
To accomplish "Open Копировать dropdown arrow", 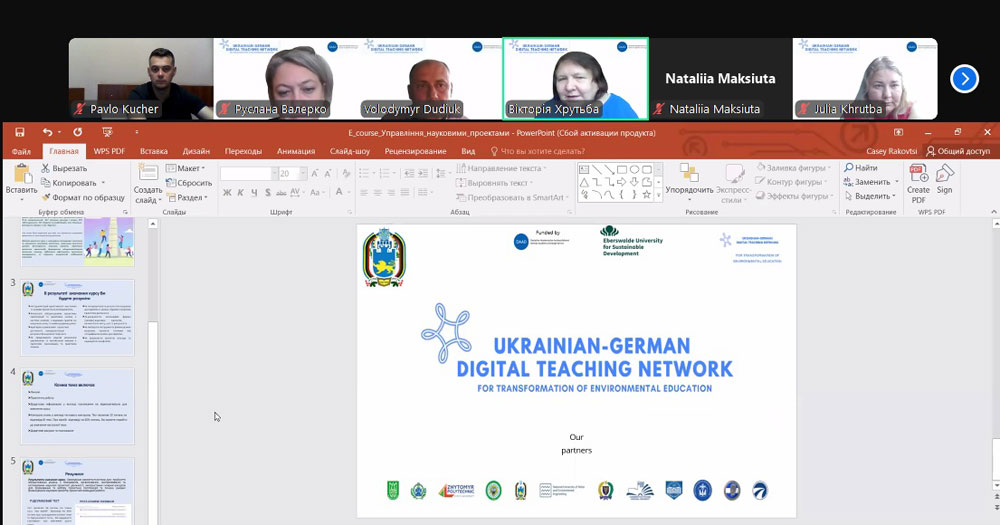I will pyautogui.click(x=103, y=183).
